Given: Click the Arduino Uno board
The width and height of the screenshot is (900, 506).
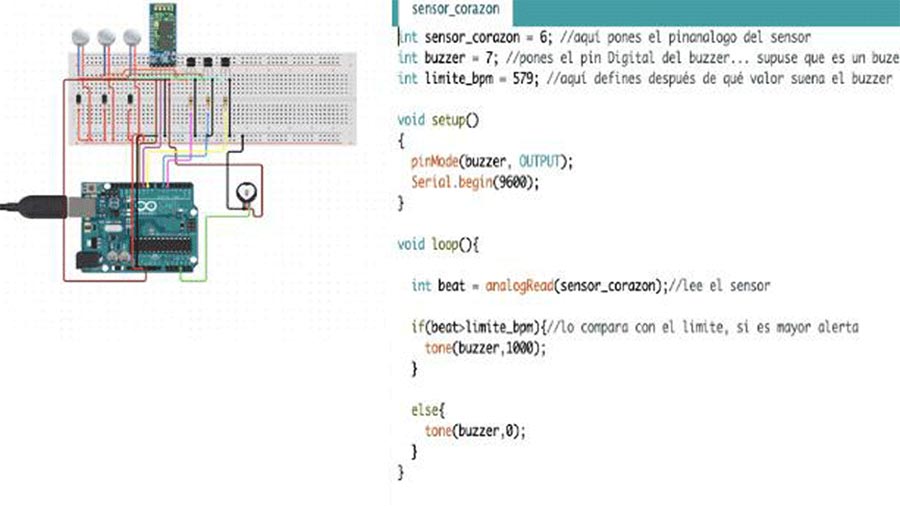Looking at the screenshot, I should (x=138, y=227).
